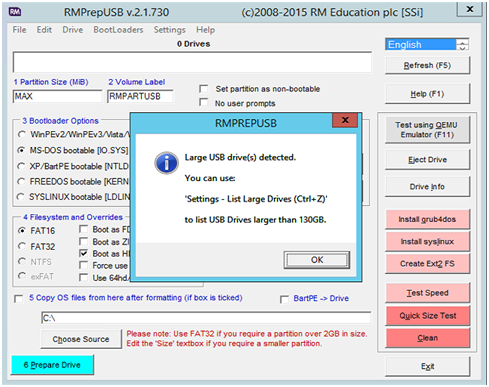Click the empty drives list box

192,62
